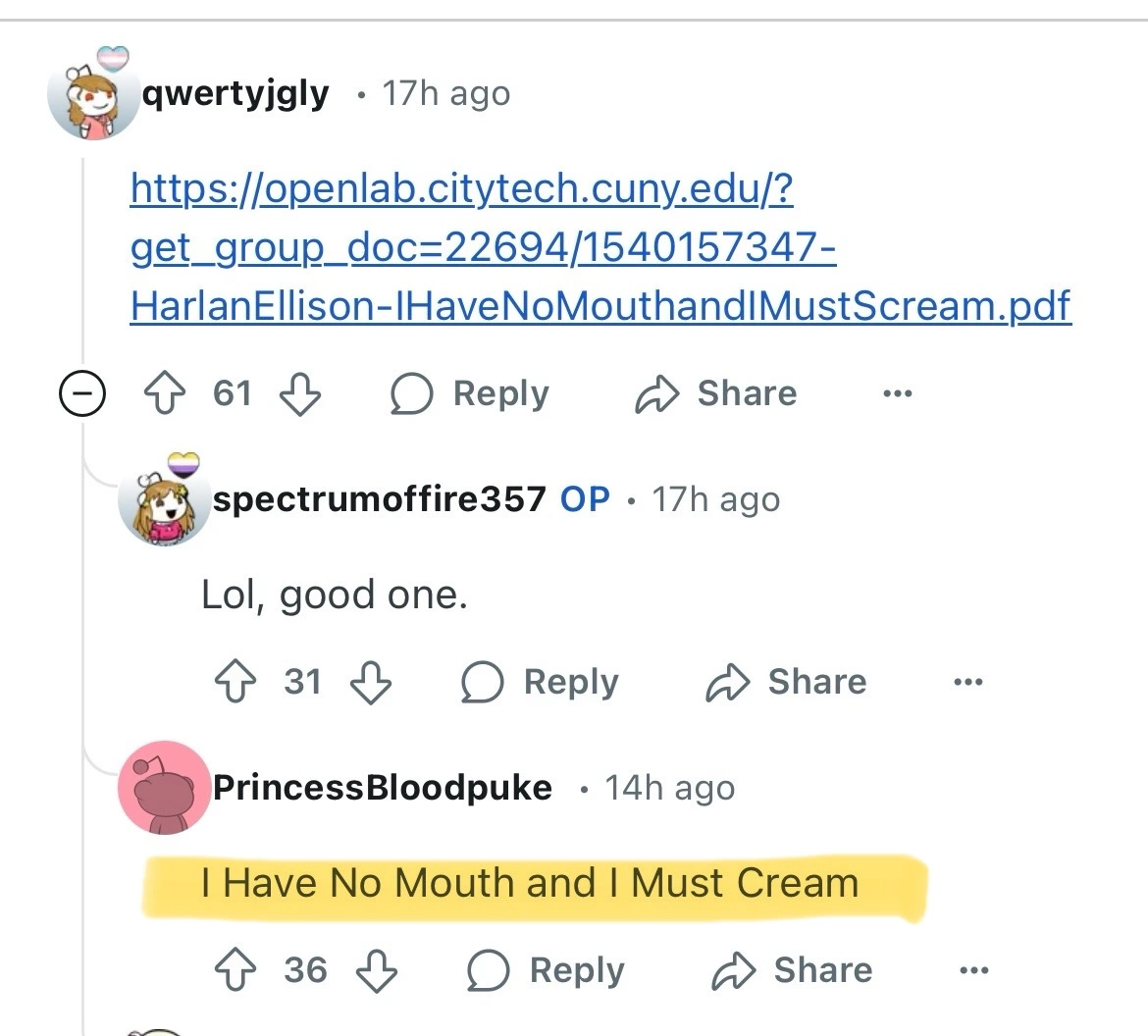Share qwertyjgly's comment
This screenshot has width=1148, height=1036.
(716, 394)
